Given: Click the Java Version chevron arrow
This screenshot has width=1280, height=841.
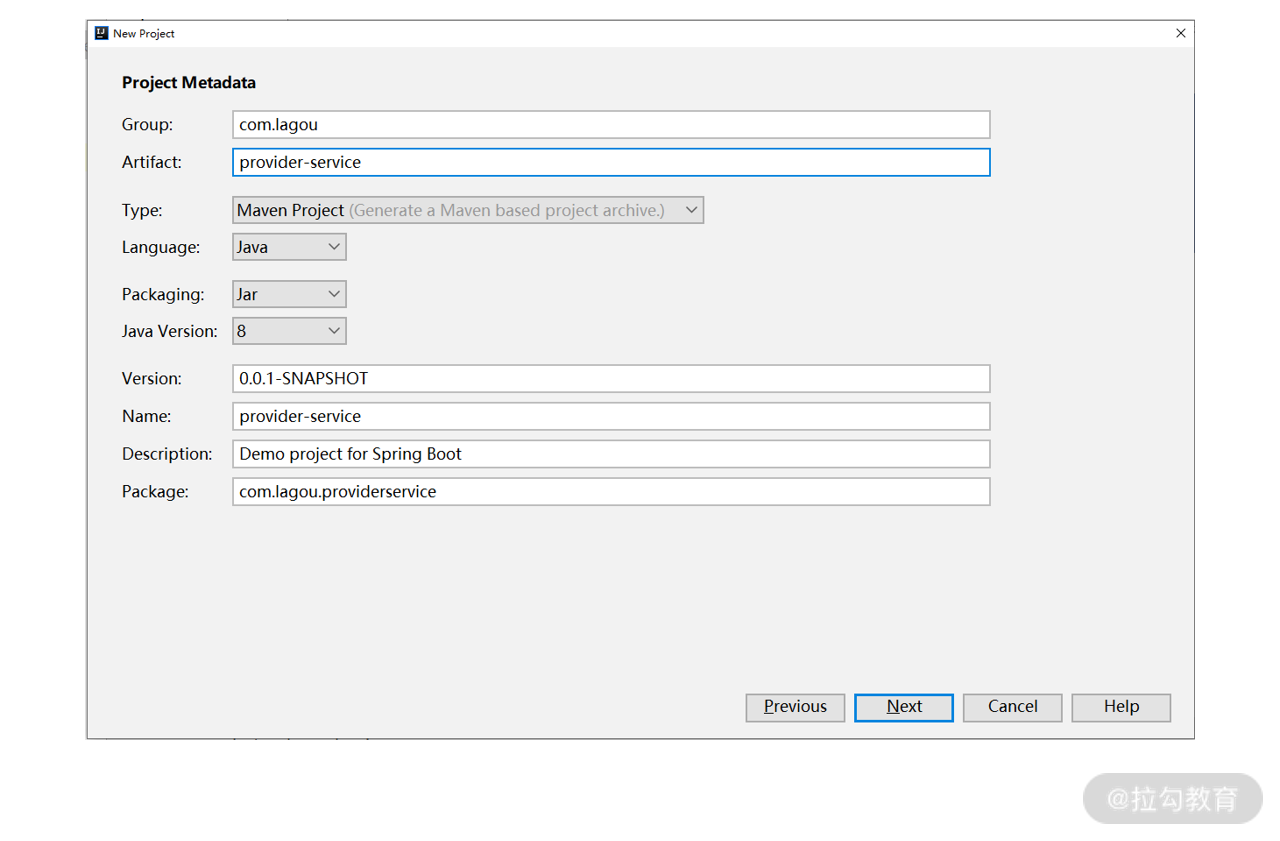Looking at the screenshot, I should click(334, 331).
